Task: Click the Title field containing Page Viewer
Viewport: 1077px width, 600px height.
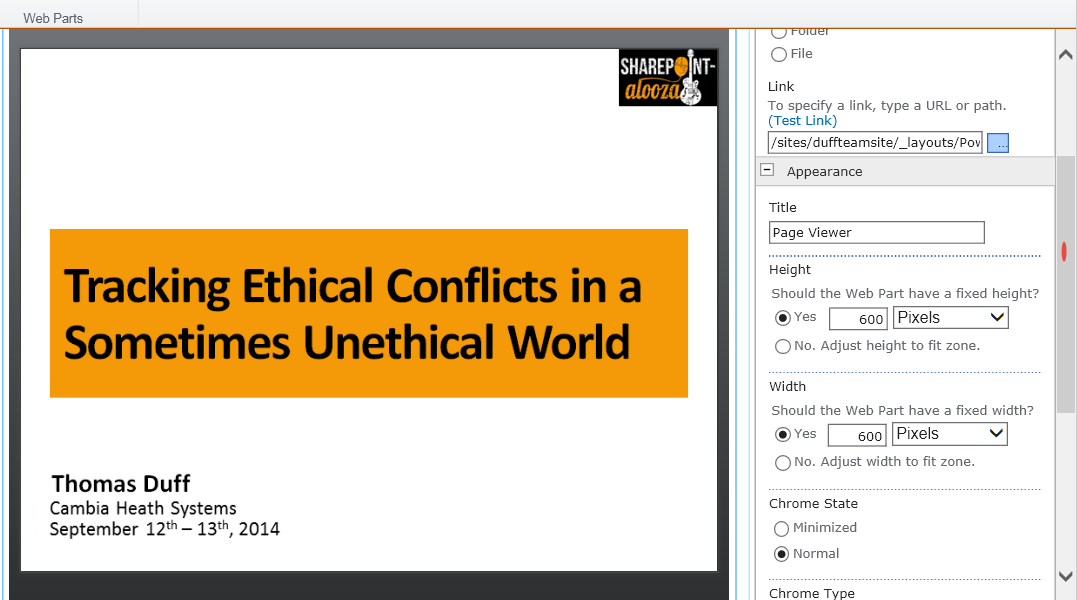Action: click(x=876, y=233)
